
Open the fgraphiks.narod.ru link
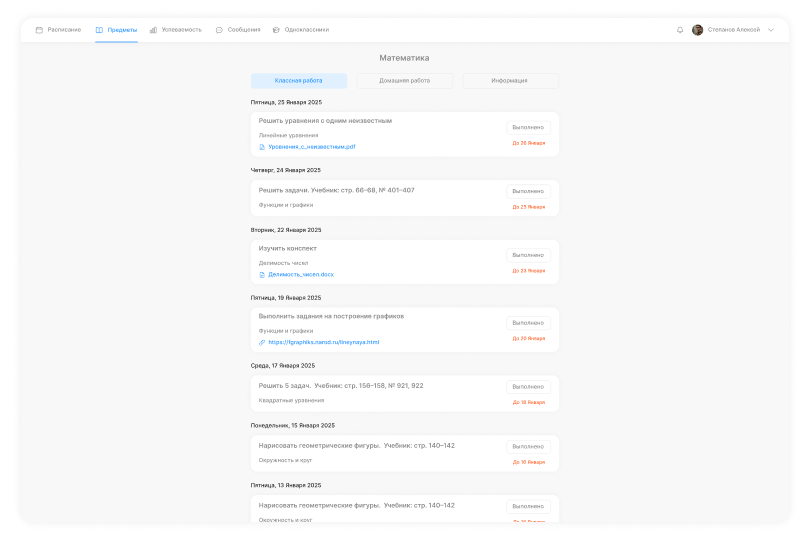(323, 342)
